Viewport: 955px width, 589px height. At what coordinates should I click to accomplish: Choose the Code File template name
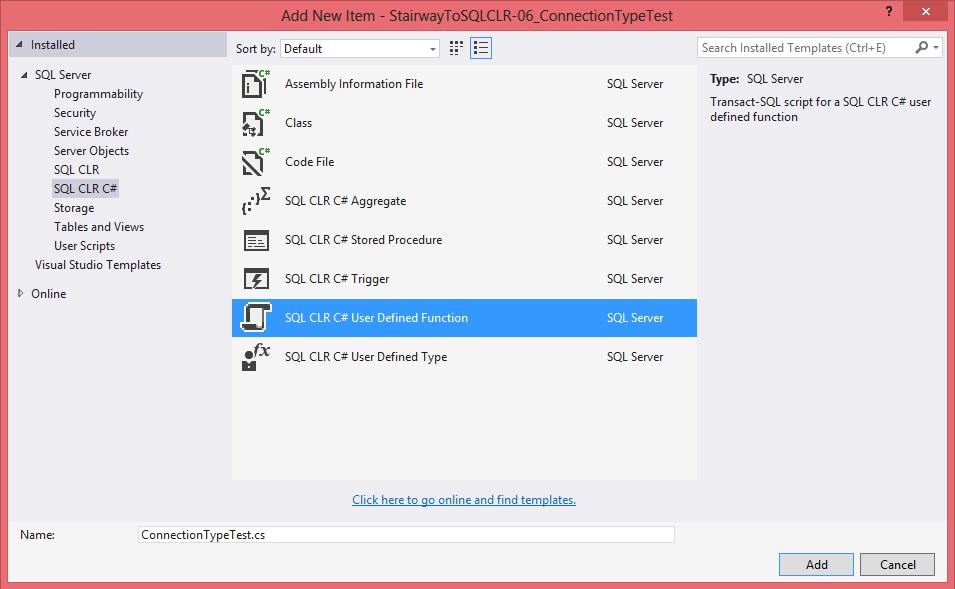point(309,162)
